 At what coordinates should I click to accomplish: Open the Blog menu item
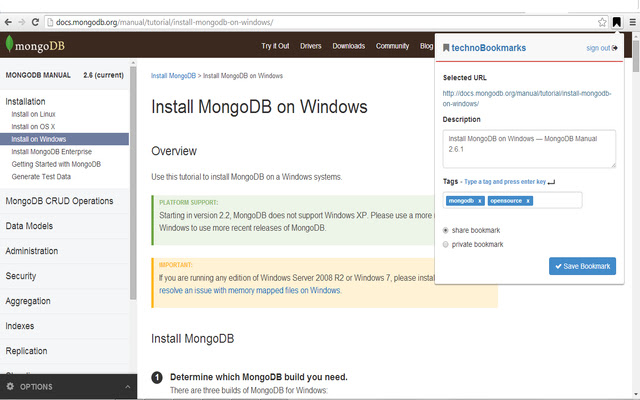click(x=427, y=46)
